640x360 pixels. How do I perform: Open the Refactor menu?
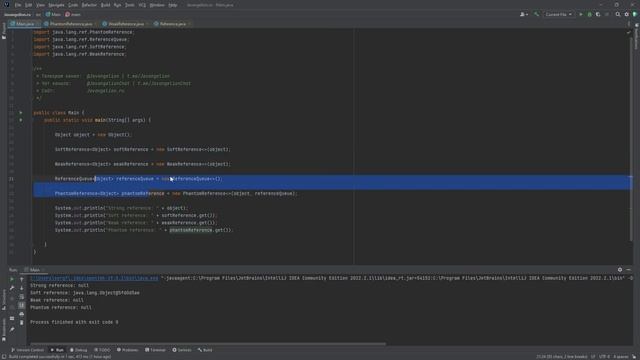click(x=89, y=5)
